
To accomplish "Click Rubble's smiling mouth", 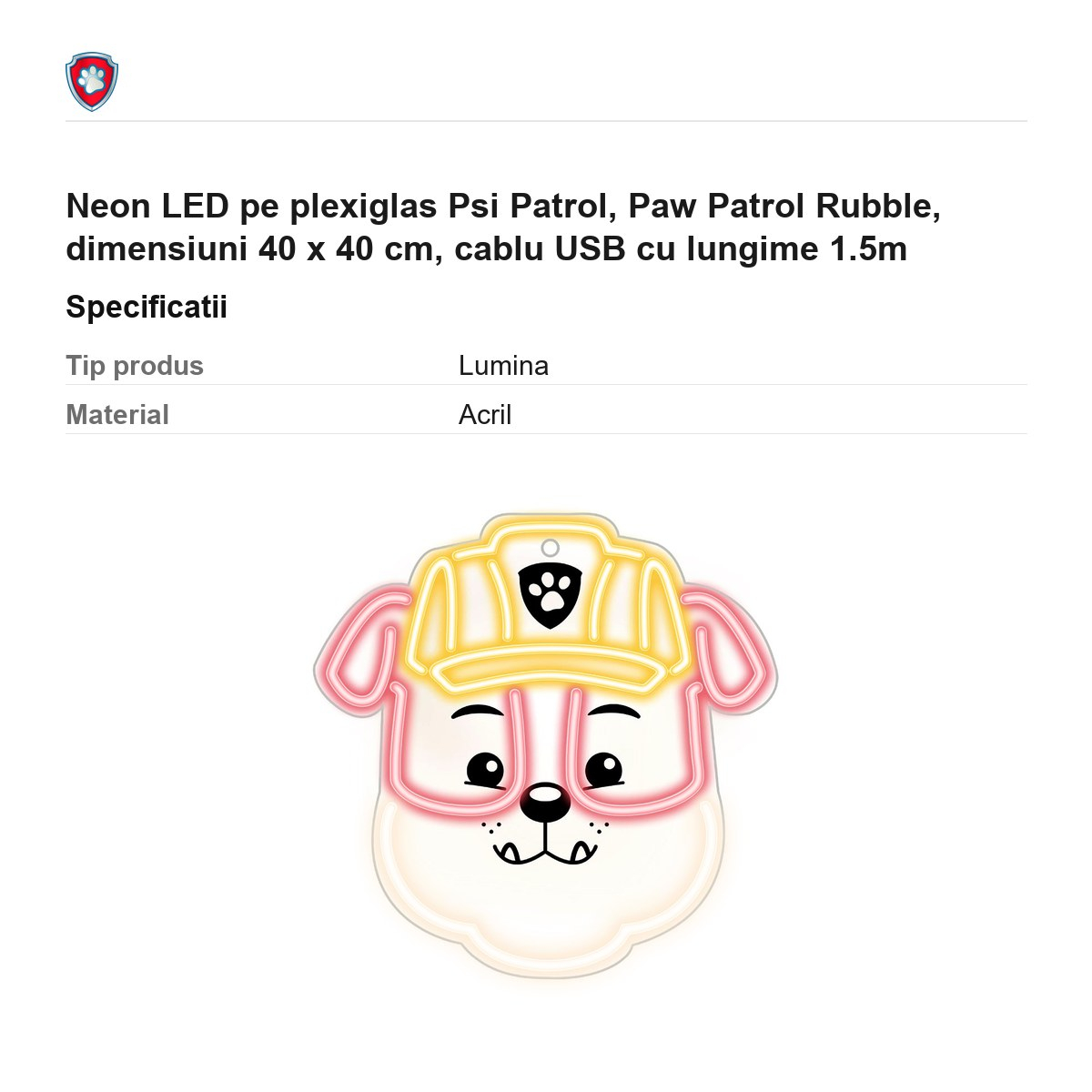I will click(x=545, y=846).
